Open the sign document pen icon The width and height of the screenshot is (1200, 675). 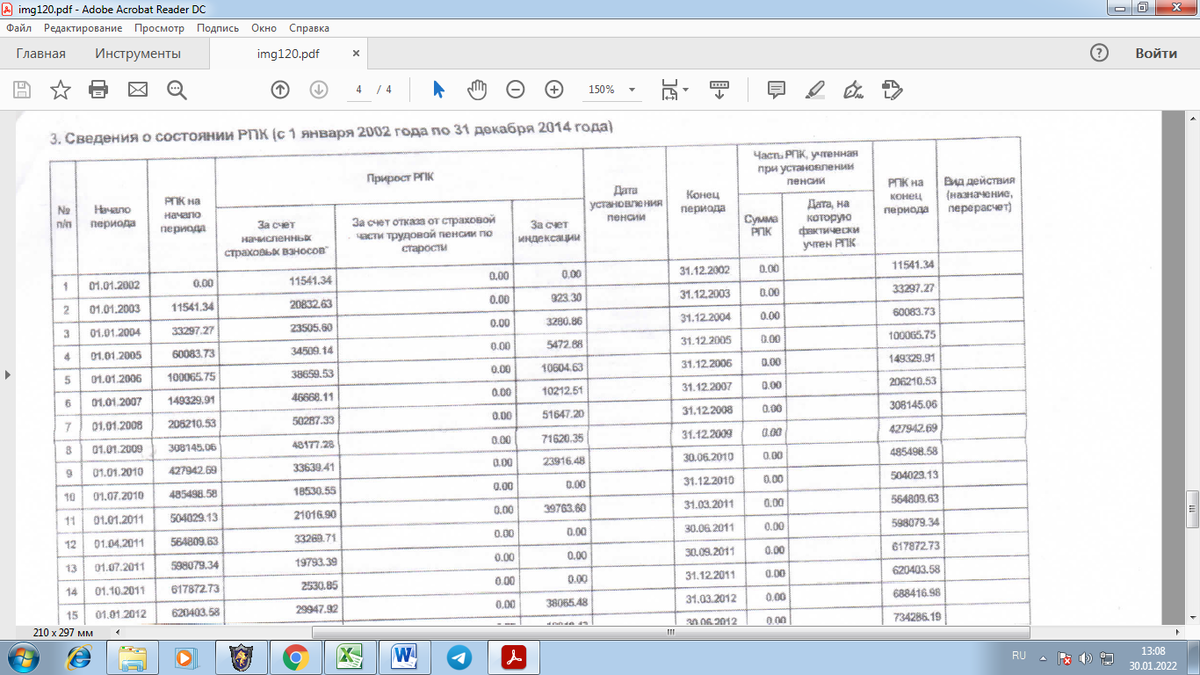click(x=854, y=90)
